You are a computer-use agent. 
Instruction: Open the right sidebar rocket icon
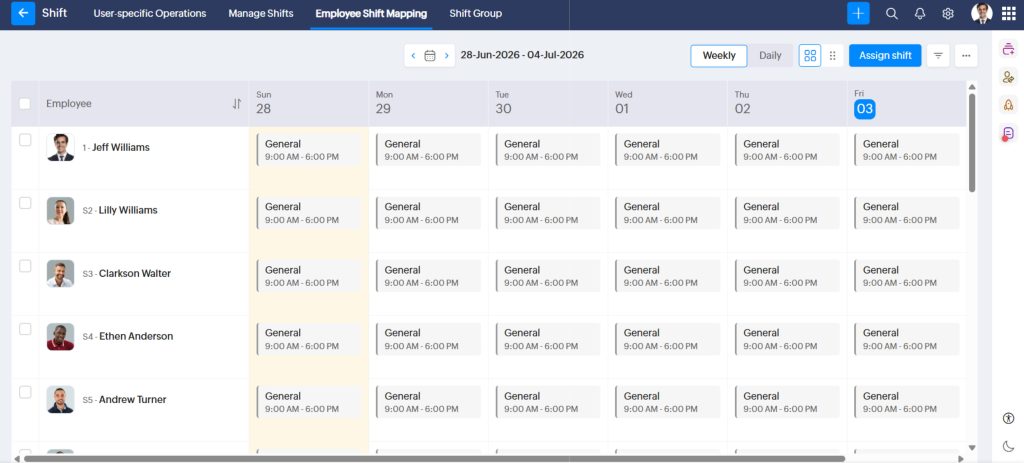(1008, 104)
